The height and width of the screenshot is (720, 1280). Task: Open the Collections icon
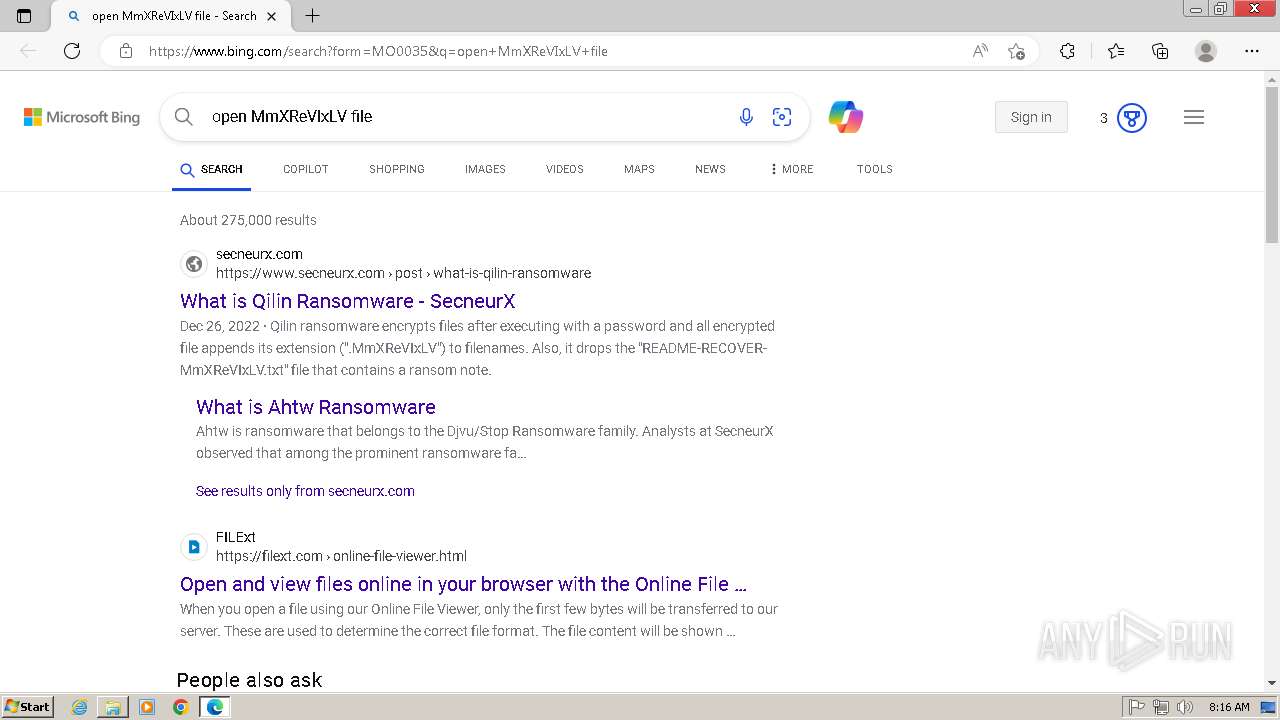[1160, 51]
